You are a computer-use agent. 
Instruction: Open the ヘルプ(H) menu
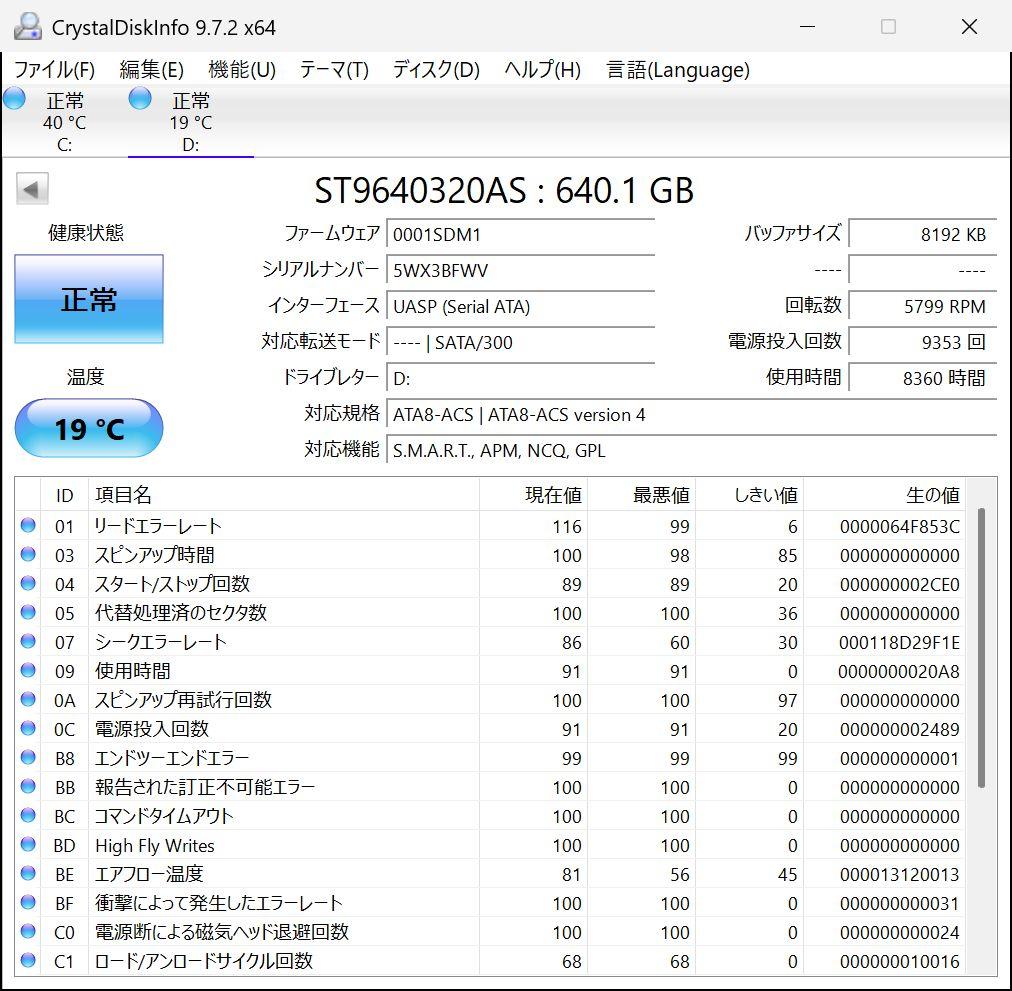[x=542, y=69]
